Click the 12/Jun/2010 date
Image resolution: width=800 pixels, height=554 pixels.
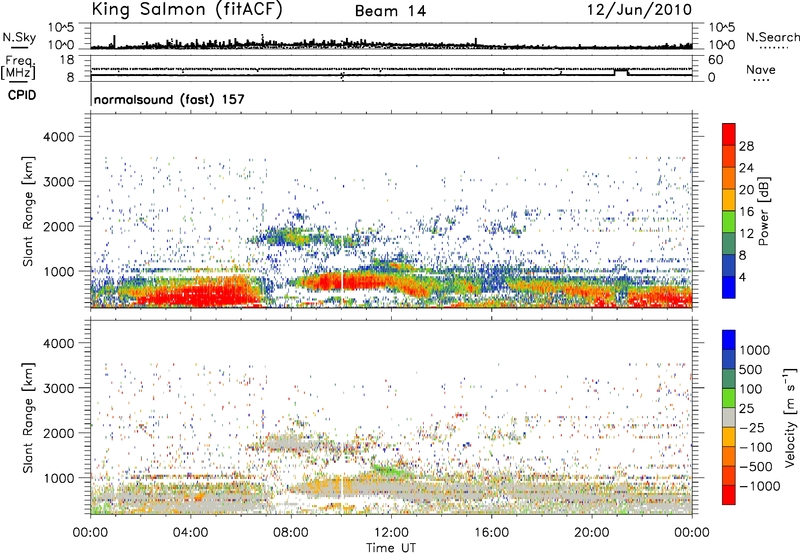point(639,9)
